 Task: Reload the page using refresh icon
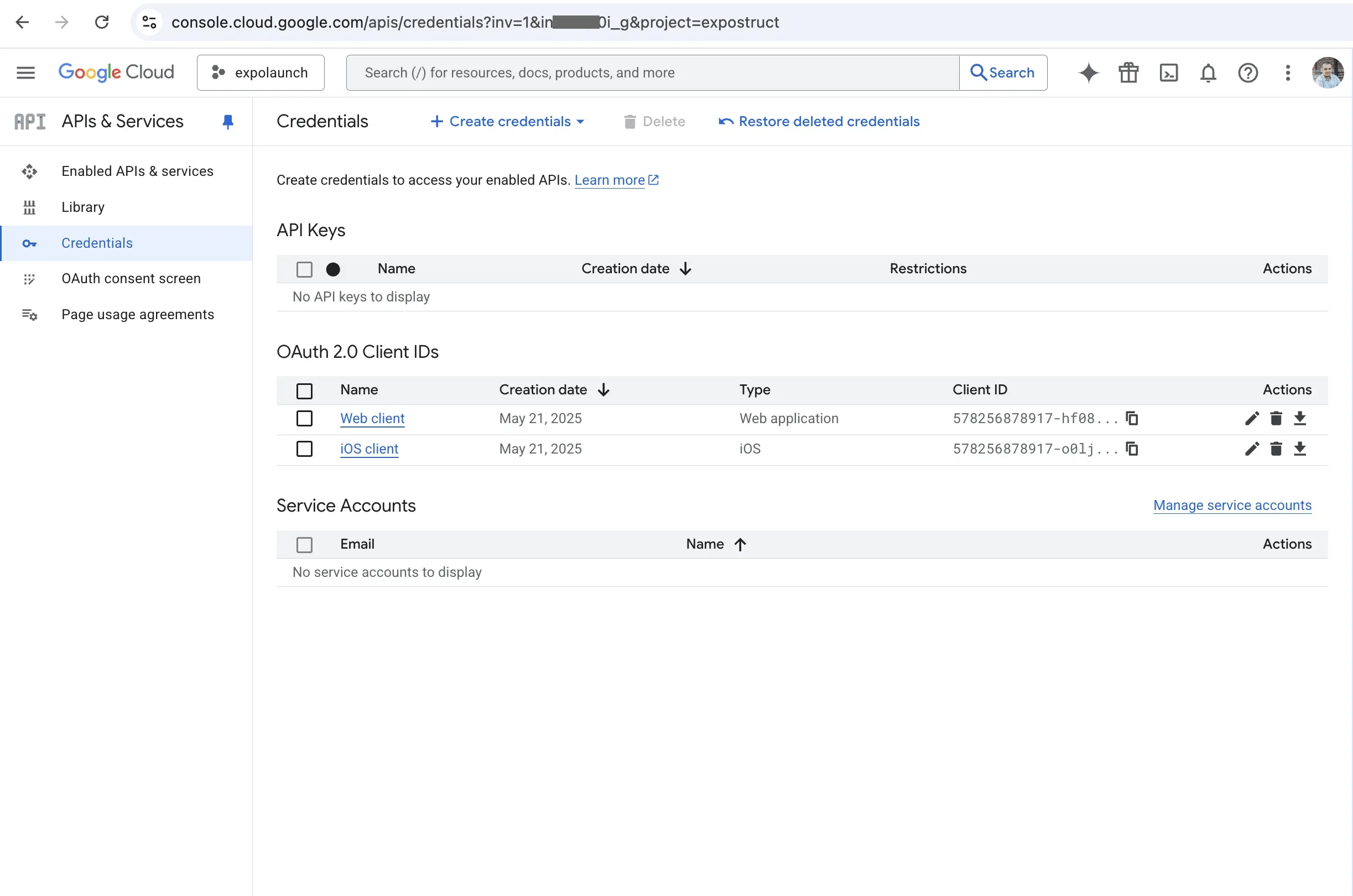pyautogui.click(x=102, y=22)
